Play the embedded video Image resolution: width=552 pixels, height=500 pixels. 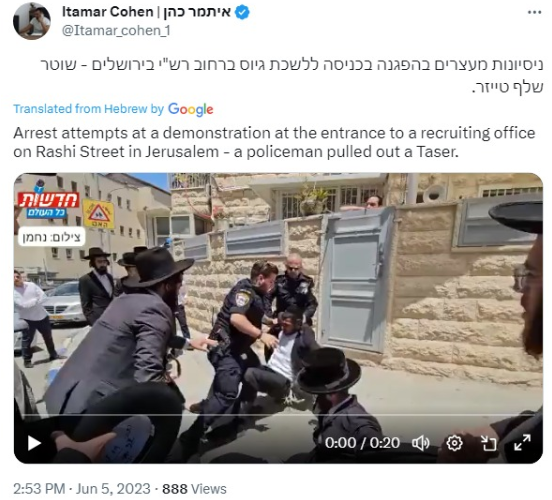point(34,443)
